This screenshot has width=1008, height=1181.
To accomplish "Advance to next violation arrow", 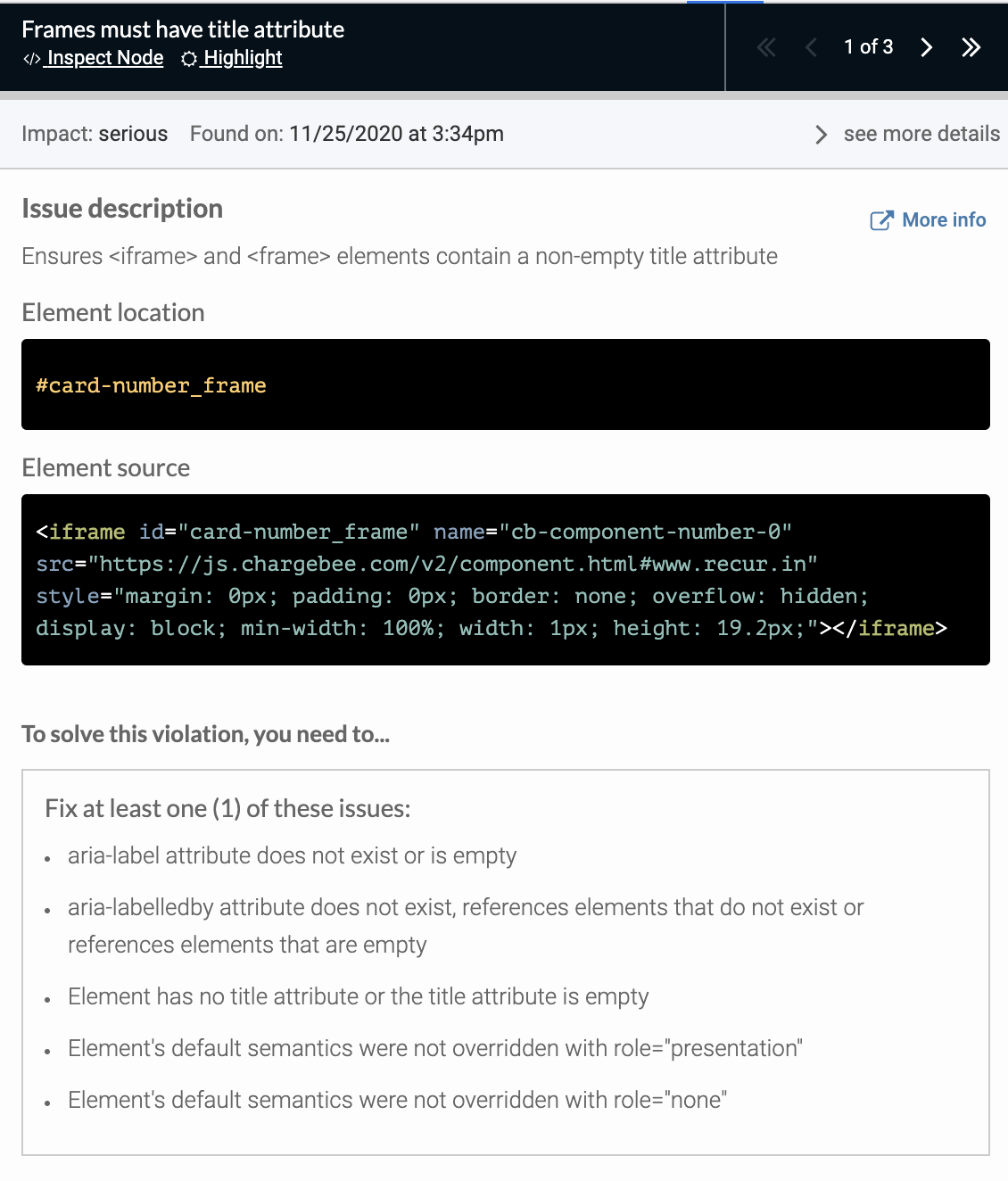I will click(x=926, y=47).
